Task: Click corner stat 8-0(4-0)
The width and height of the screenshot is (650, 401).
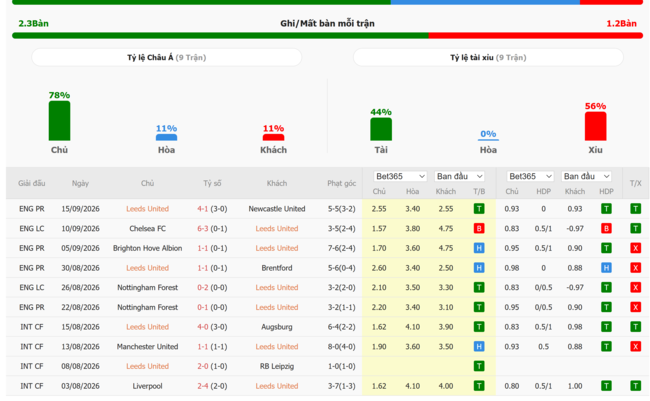Action: click(x=342, y=347)
